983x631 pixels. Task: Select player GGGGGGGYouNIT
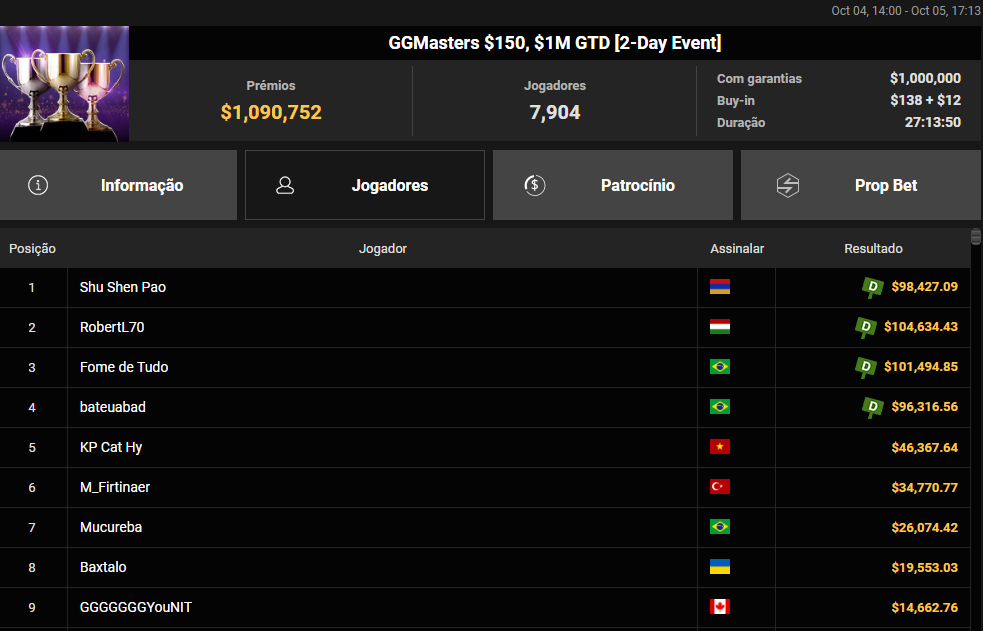pos(136,608)
